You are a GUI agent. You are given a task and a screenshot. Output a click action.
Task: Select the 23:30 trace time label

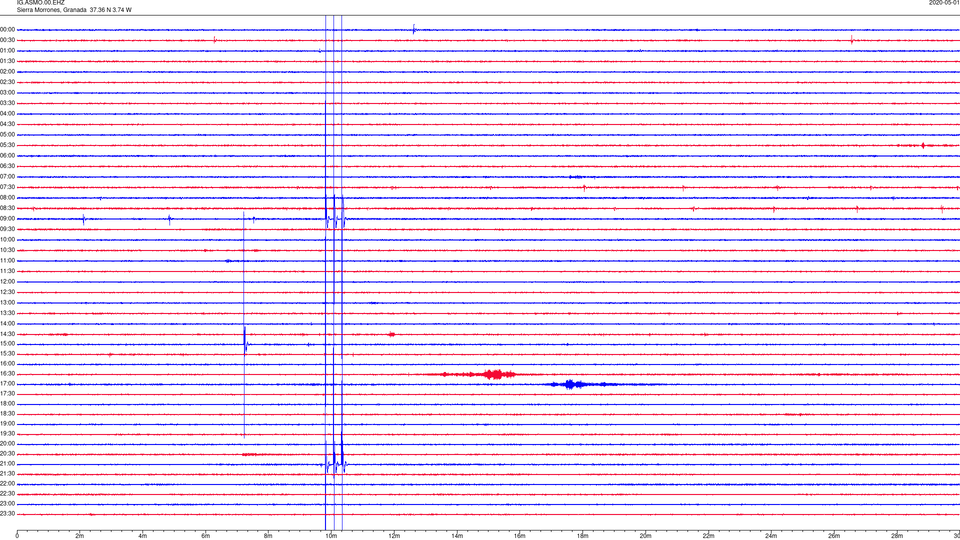8,514
